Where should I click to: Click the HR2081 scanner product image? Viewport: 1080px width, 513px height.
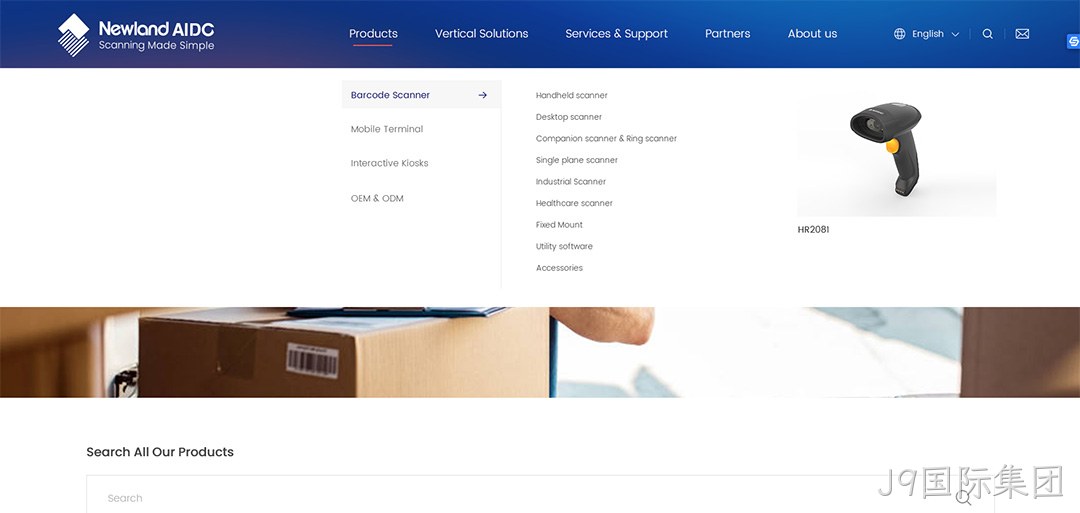[x=896, y=154]
